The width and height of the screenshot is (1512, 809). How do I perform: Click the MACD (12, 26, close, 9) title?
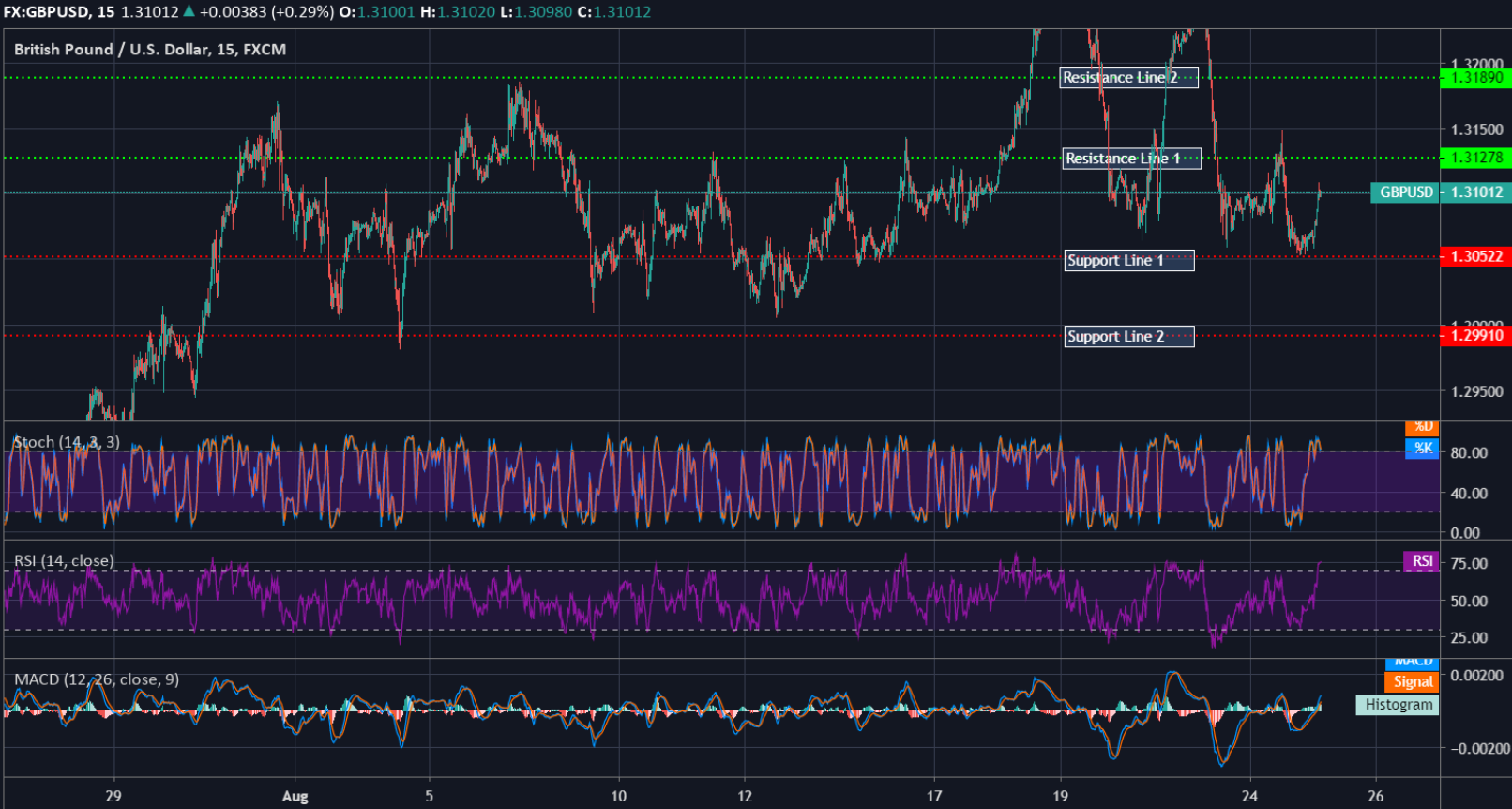[x=97, y=679]
